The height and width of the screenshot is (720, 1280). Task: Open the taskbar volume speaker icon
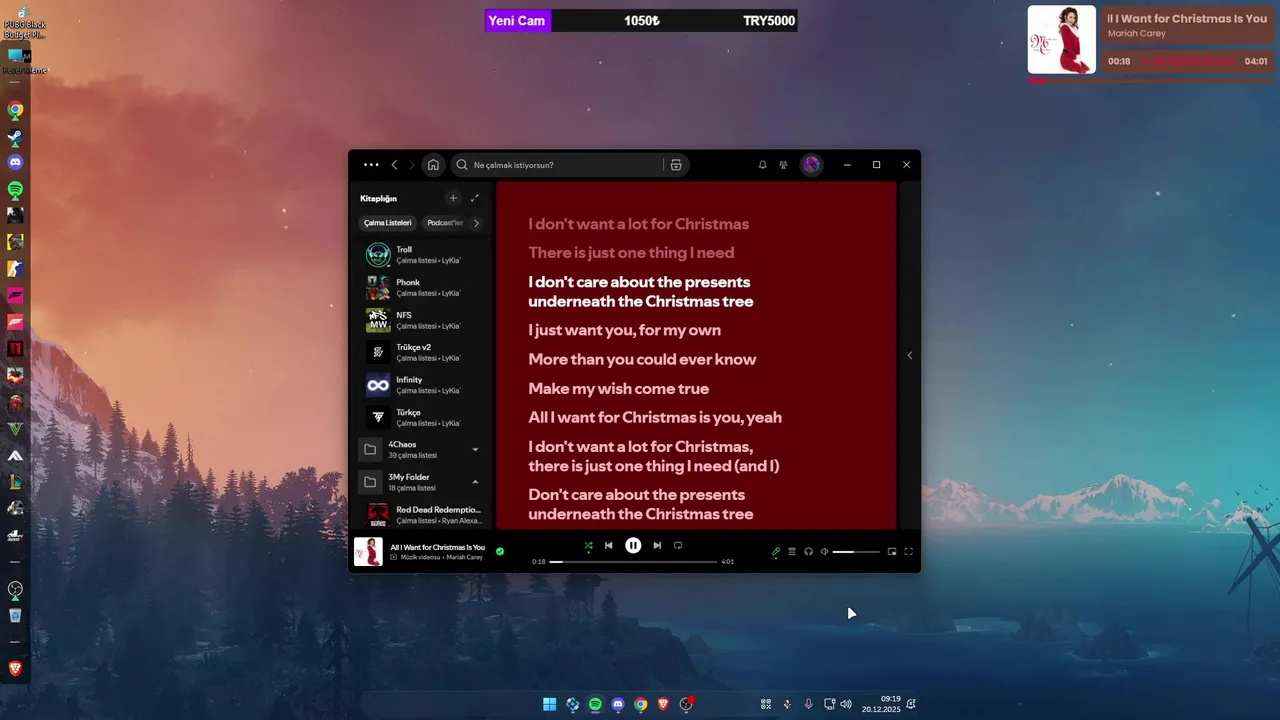846,704
